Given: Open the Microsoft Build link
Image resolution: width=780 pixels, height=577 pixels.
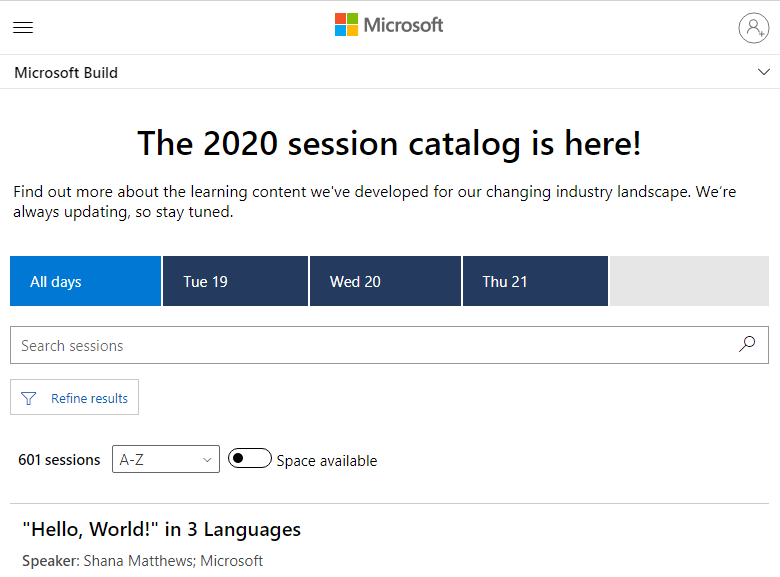Looking at the screenshot, I should tap(66, 73).
